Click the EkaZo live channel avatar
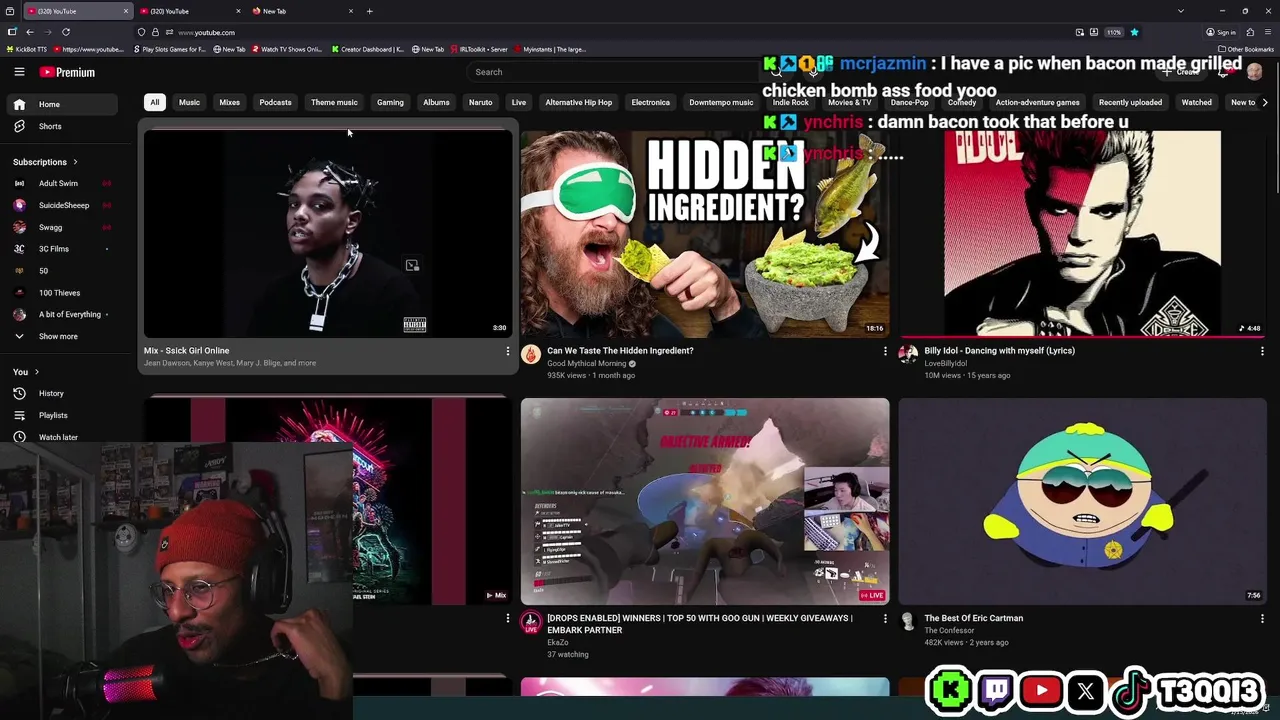The height and width of the screenshot is (720, 1280). (x=531, y=622)
